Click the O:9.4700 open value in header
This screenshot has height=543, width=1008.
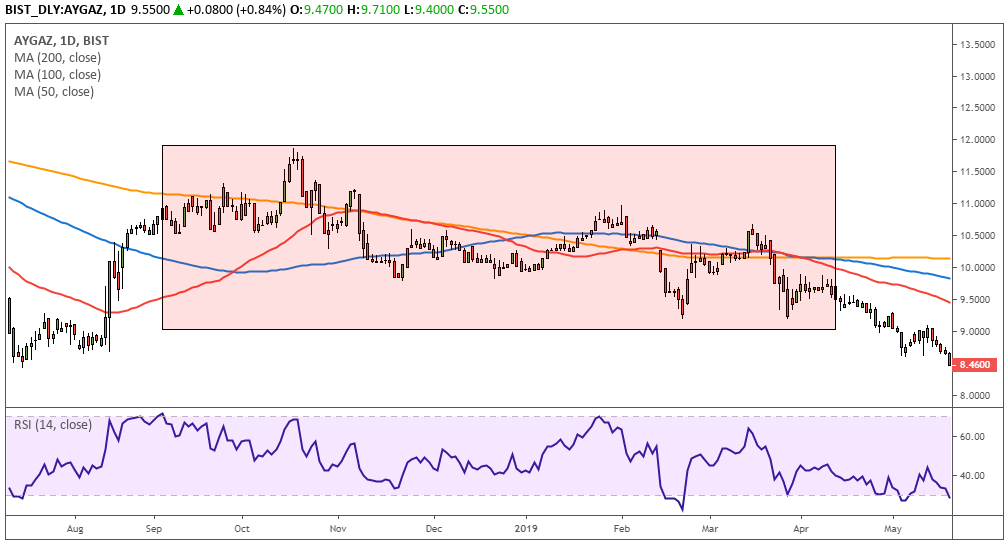tap(316, 10)
